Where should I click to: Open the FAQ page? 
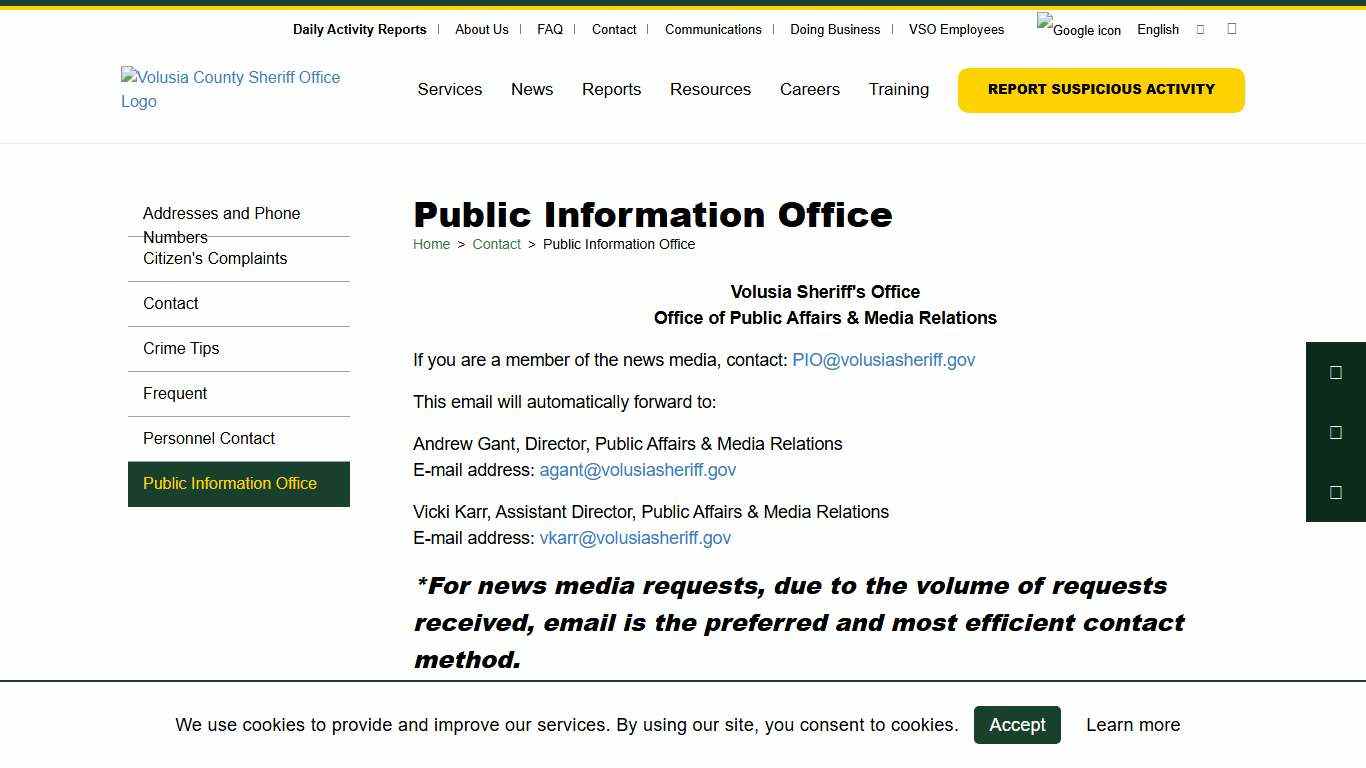click(550, 29)
